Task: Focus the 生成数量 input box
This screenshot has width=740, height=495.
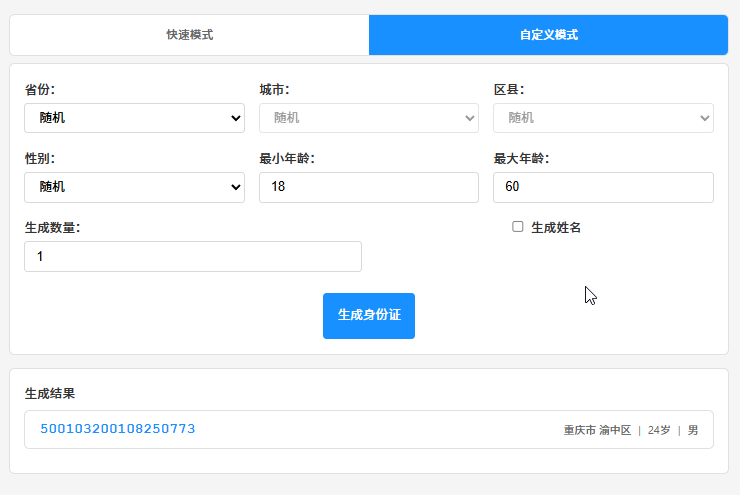Action: pos(192,256)
